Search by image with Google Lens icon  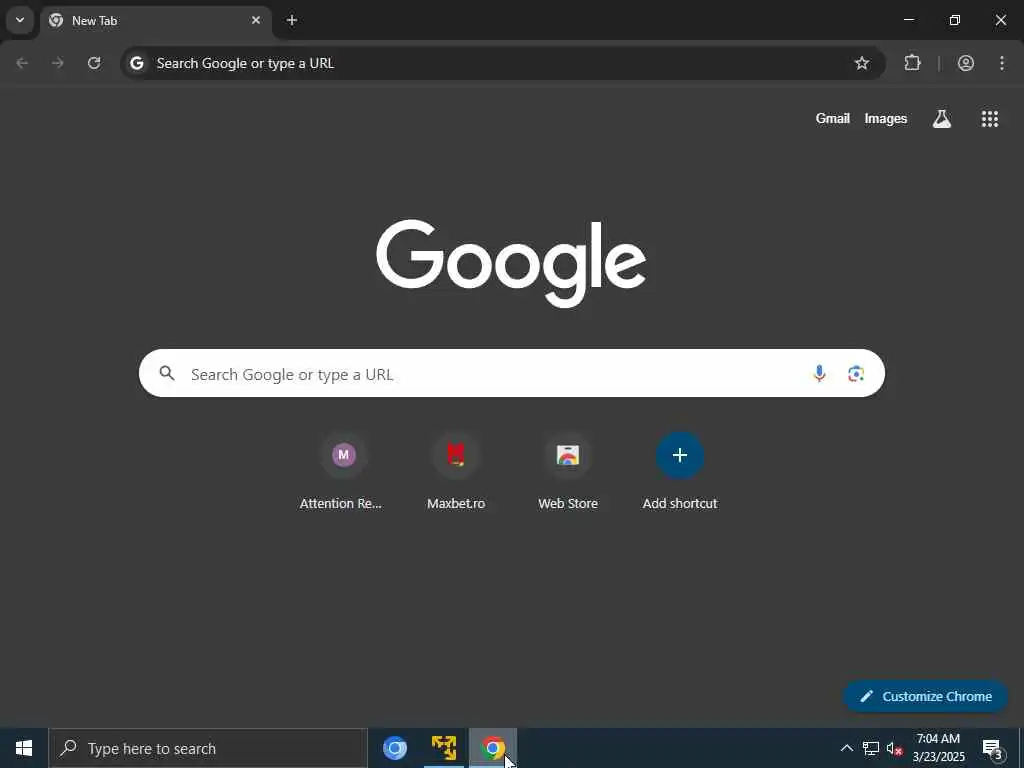pos(856,373)
